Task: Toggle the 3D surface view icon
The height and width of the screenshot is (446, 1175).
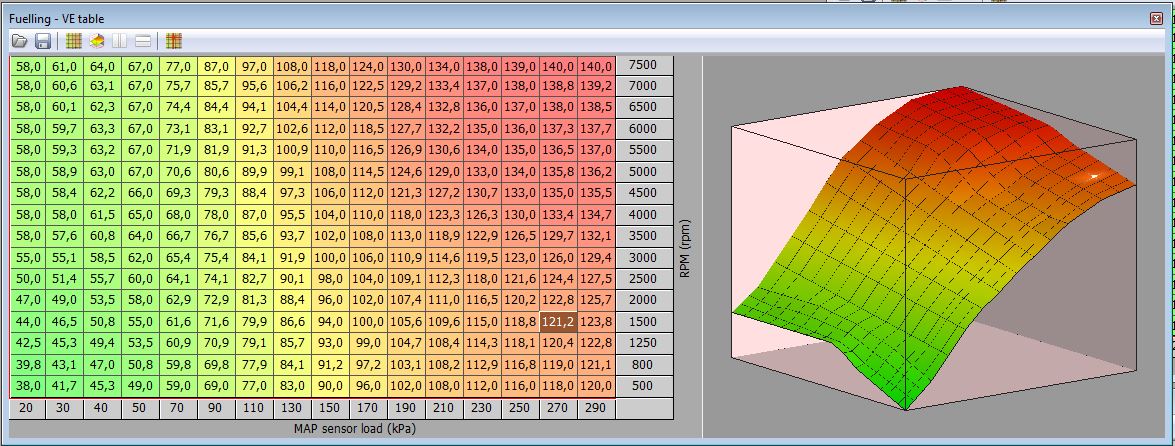Action: pyautogui.click(x=97, y=41)
